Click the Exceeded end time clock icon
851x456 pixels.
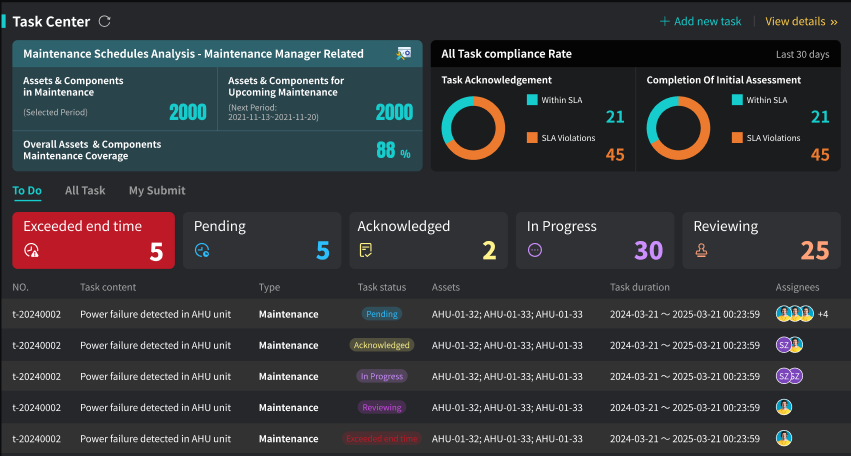click(32, 251)
